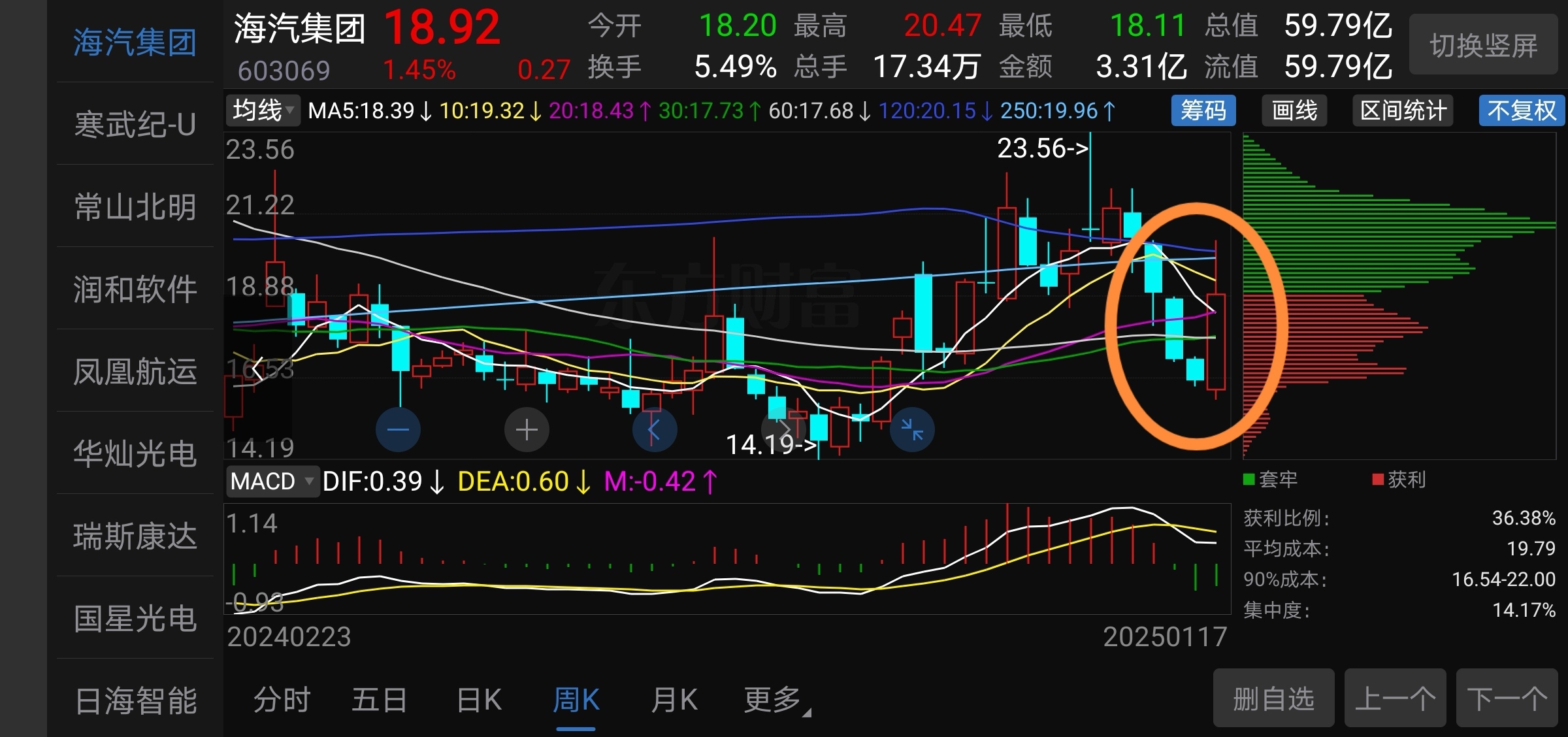Switch to 日K daily chart tab
The image size is (1568, 737).
click(479, 700)
